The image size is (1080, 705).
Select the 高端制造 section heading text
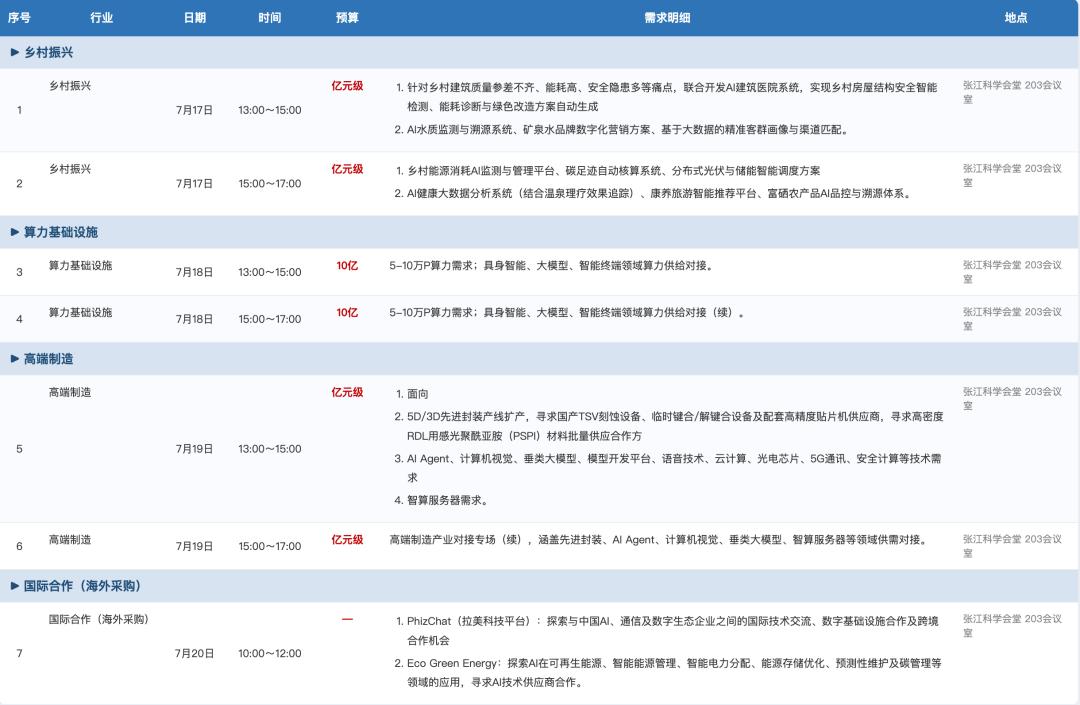pos(48,359)
